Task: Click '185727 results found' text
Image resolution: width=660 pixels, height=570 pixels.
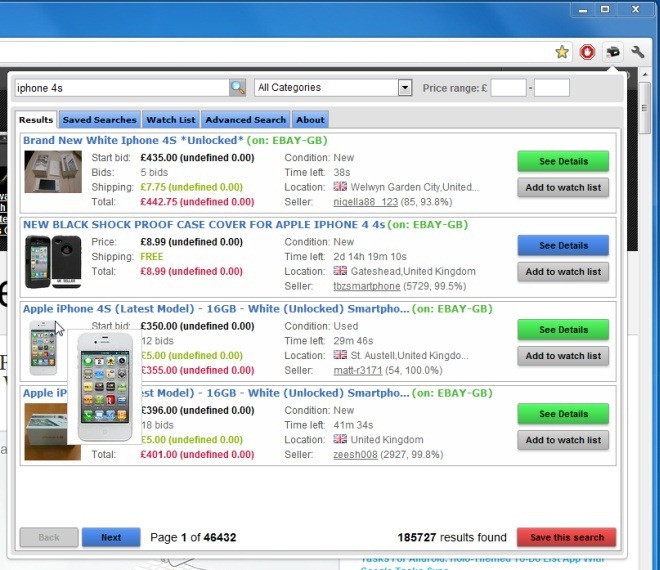Action: coord(452,537)
